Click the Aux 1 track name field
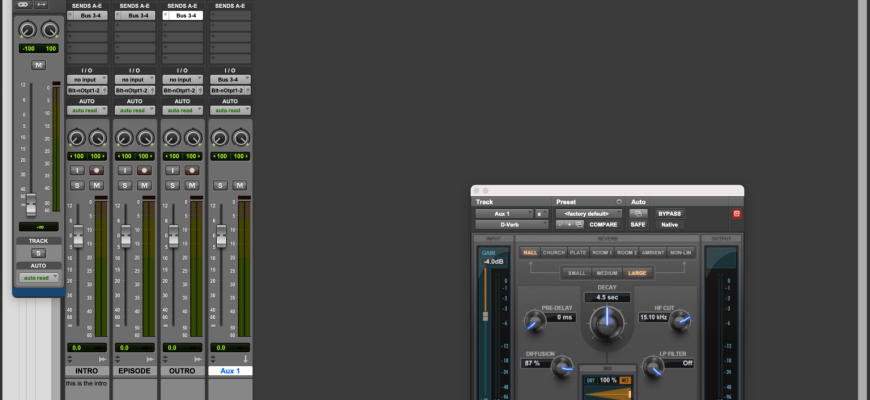 230,370
